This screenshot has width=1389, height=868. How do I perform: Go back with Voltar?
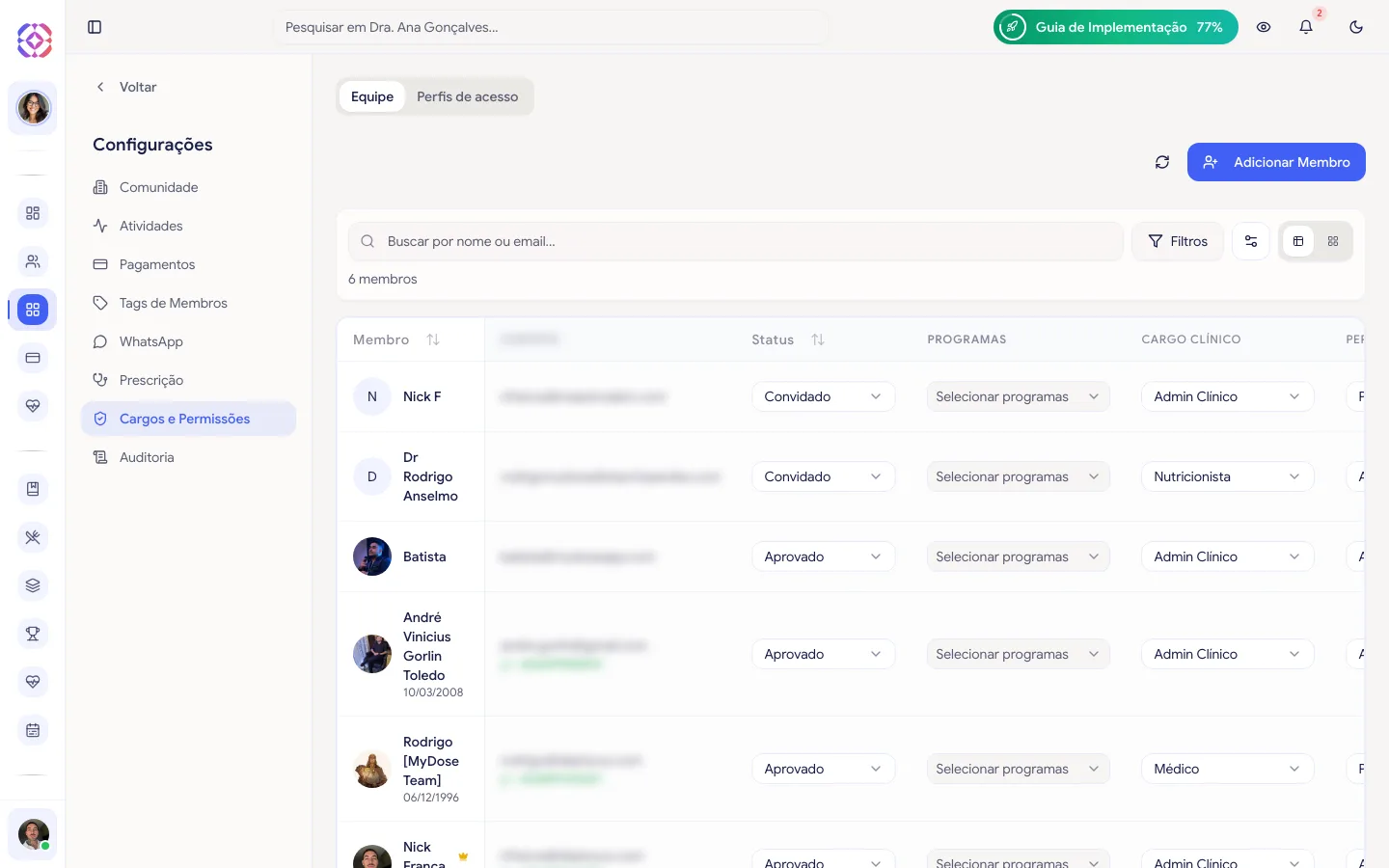(x=126, y=87)
